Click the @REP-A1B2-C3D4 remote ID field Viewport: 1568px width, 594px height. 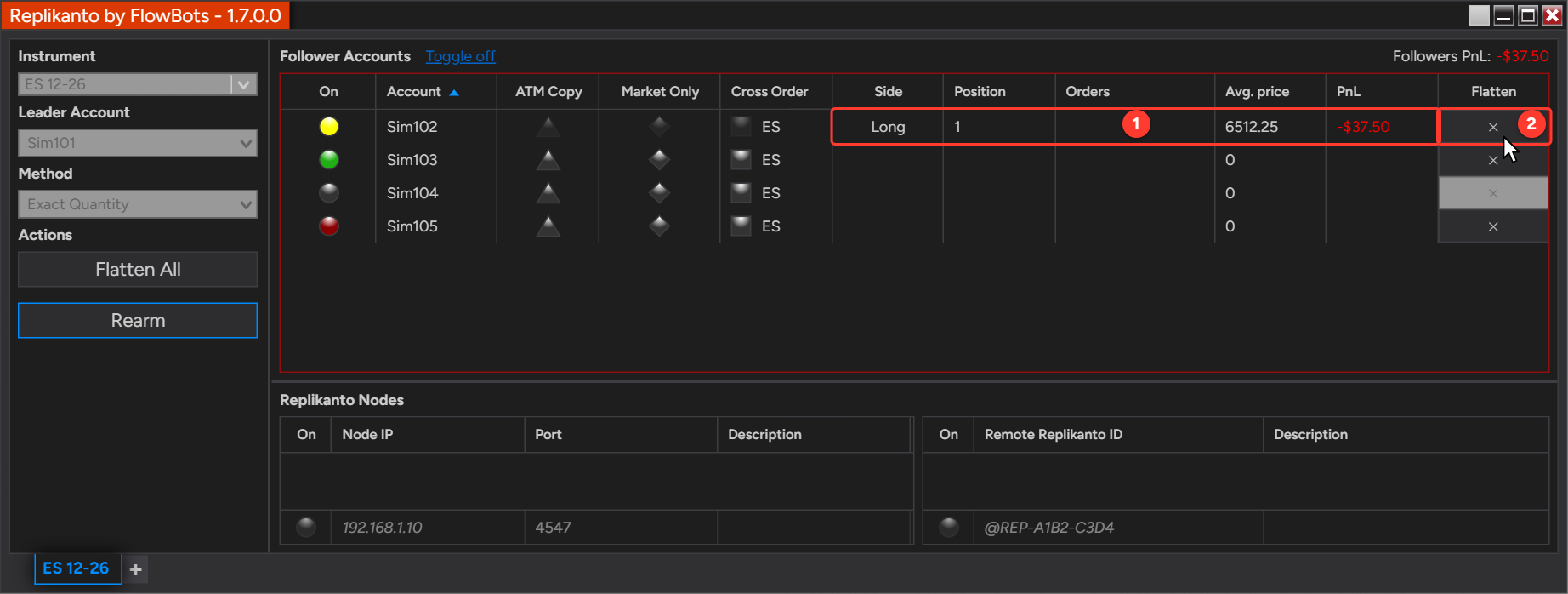click(1118, 528)
